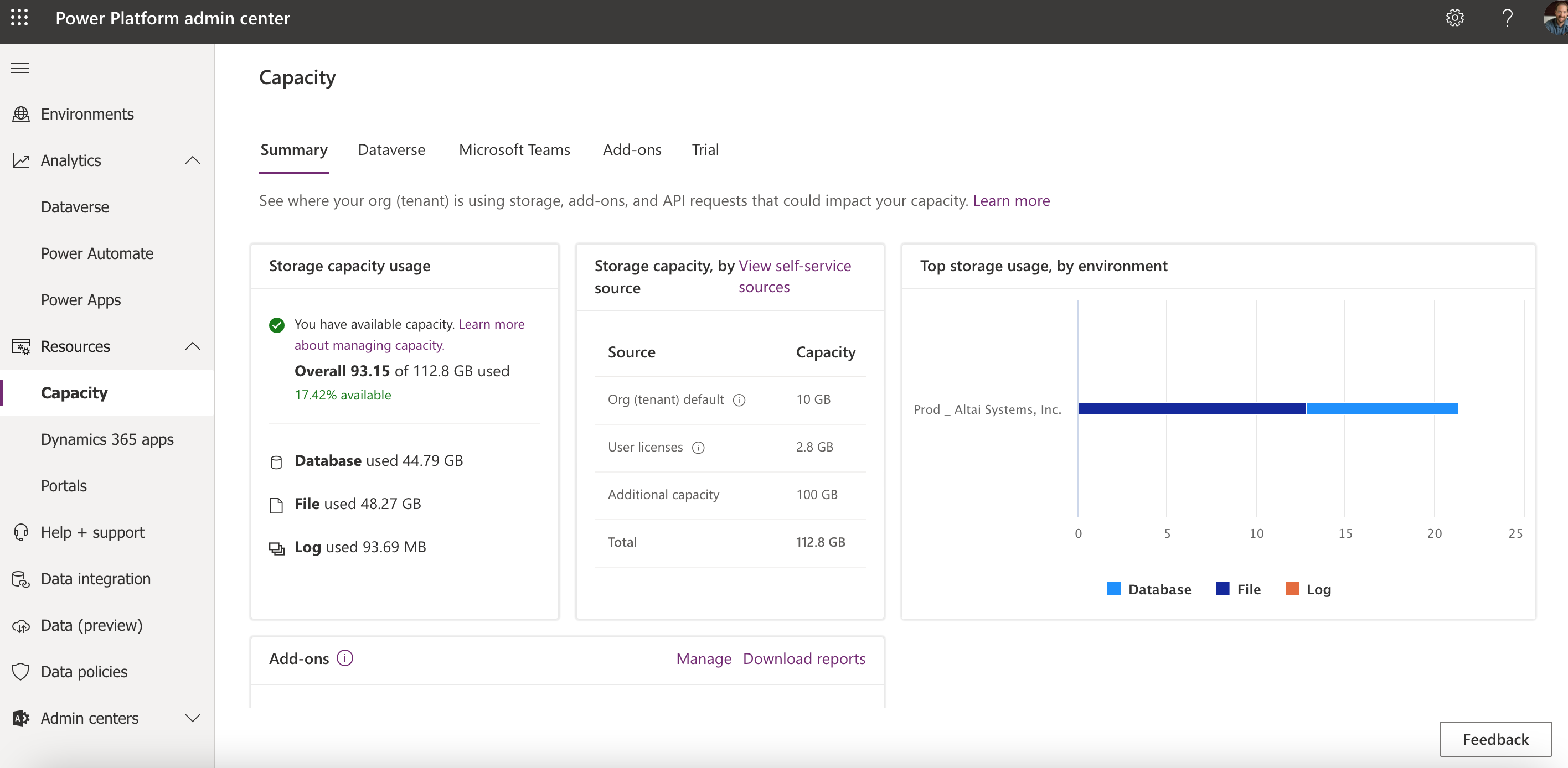Click the Manage link in Add-ons
Viewport: 1568px width, 768px height.
(704, 658)
